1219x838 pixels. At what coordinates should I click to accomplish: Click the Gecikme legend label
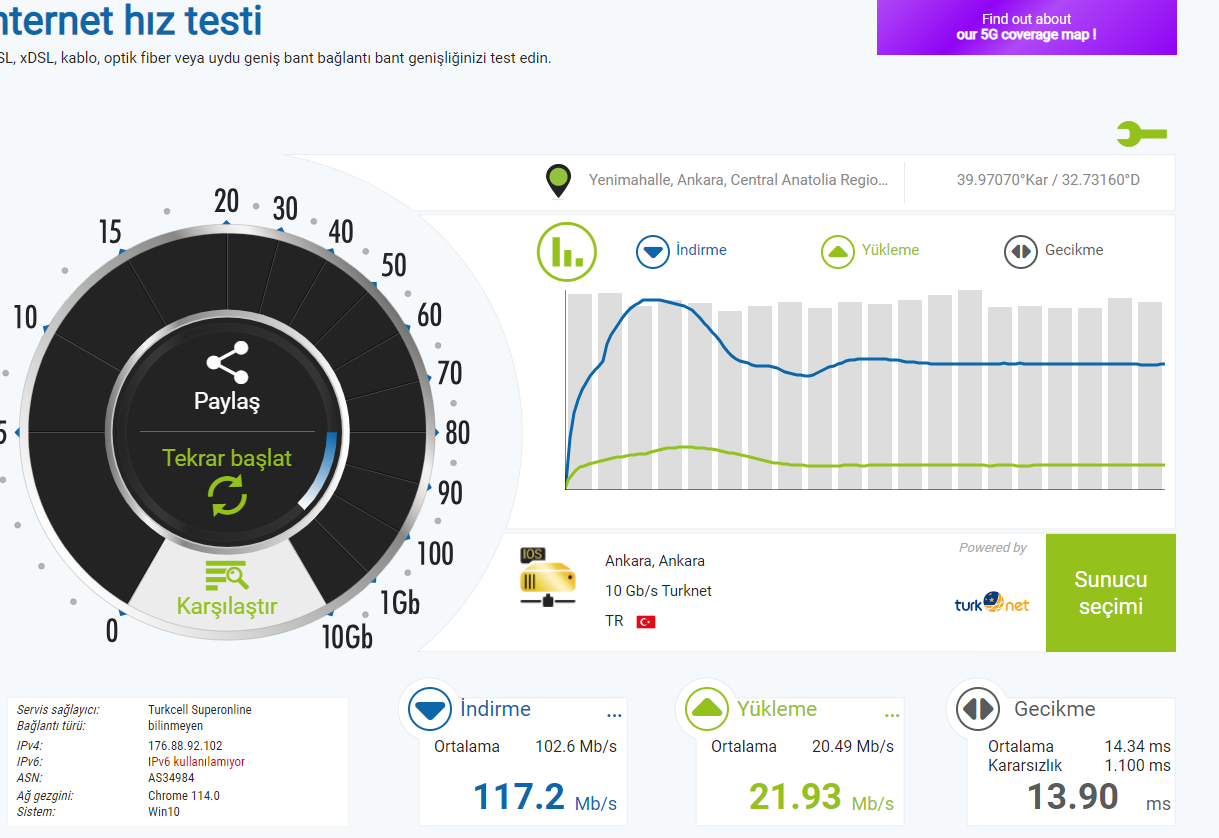(1074, 250)
